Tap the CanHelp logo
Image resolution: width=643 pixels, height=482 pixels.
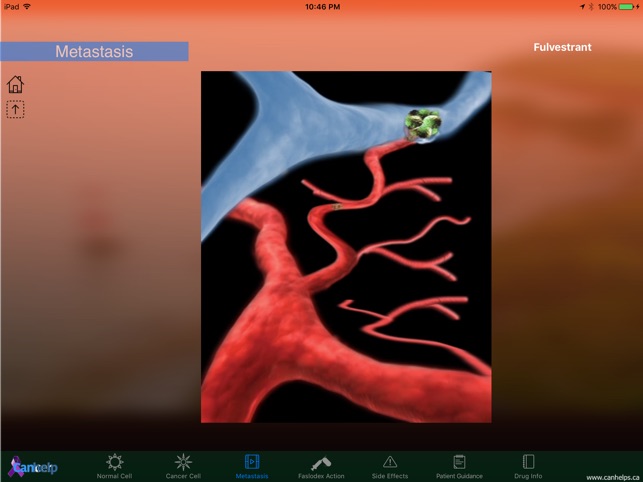pyautogui.click(x=33, y=467)
